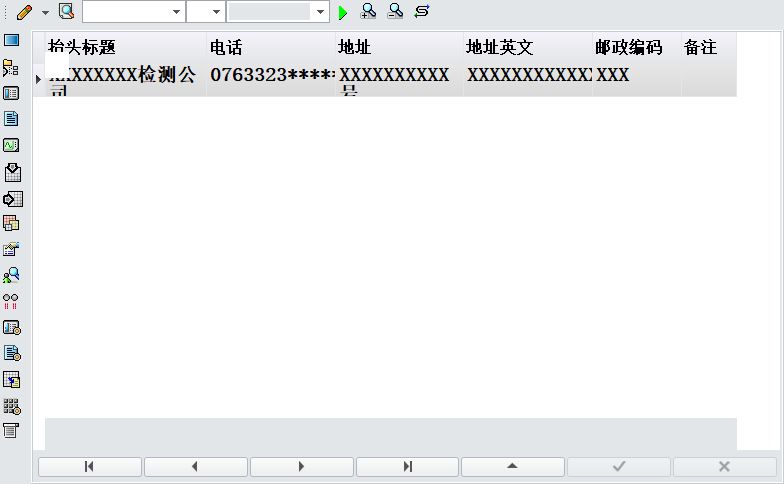This screenshot has width=784, height=484.
Task: Click the 邮政编码 column header
Action: (x=637, y=47)
